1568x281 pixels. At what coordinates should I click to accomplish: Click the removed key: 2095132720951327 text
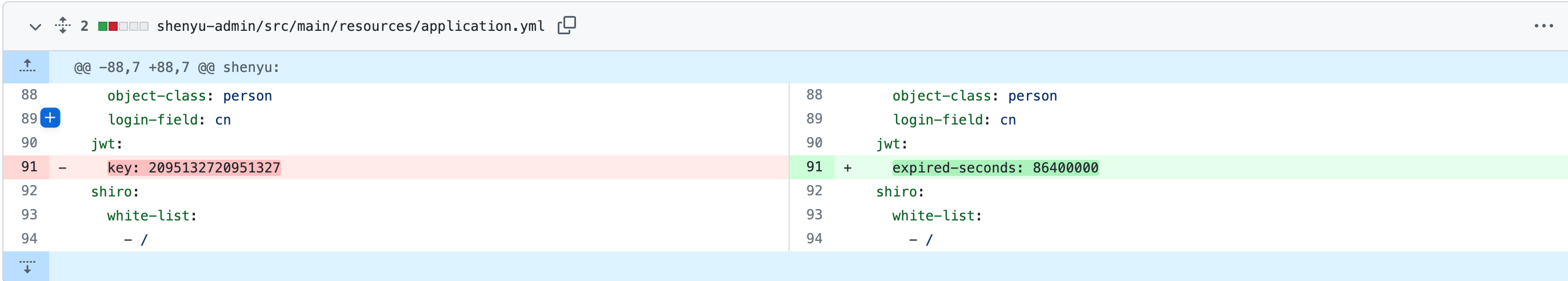(194, 168)
